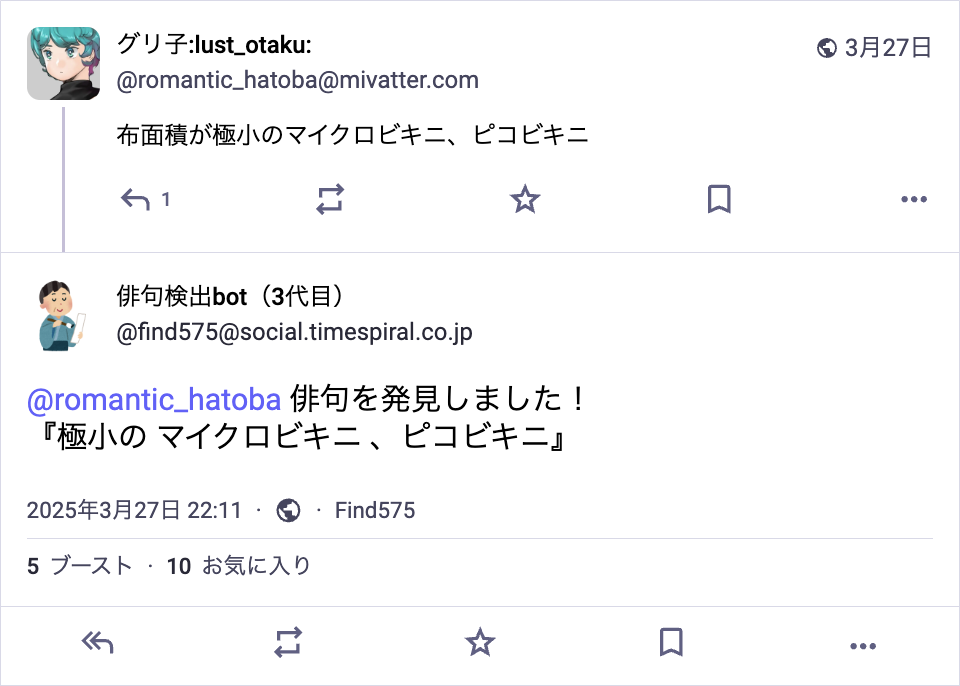Favourite the haiku bot's post
Screen dimensions: 960x686
tap(480, 643)
